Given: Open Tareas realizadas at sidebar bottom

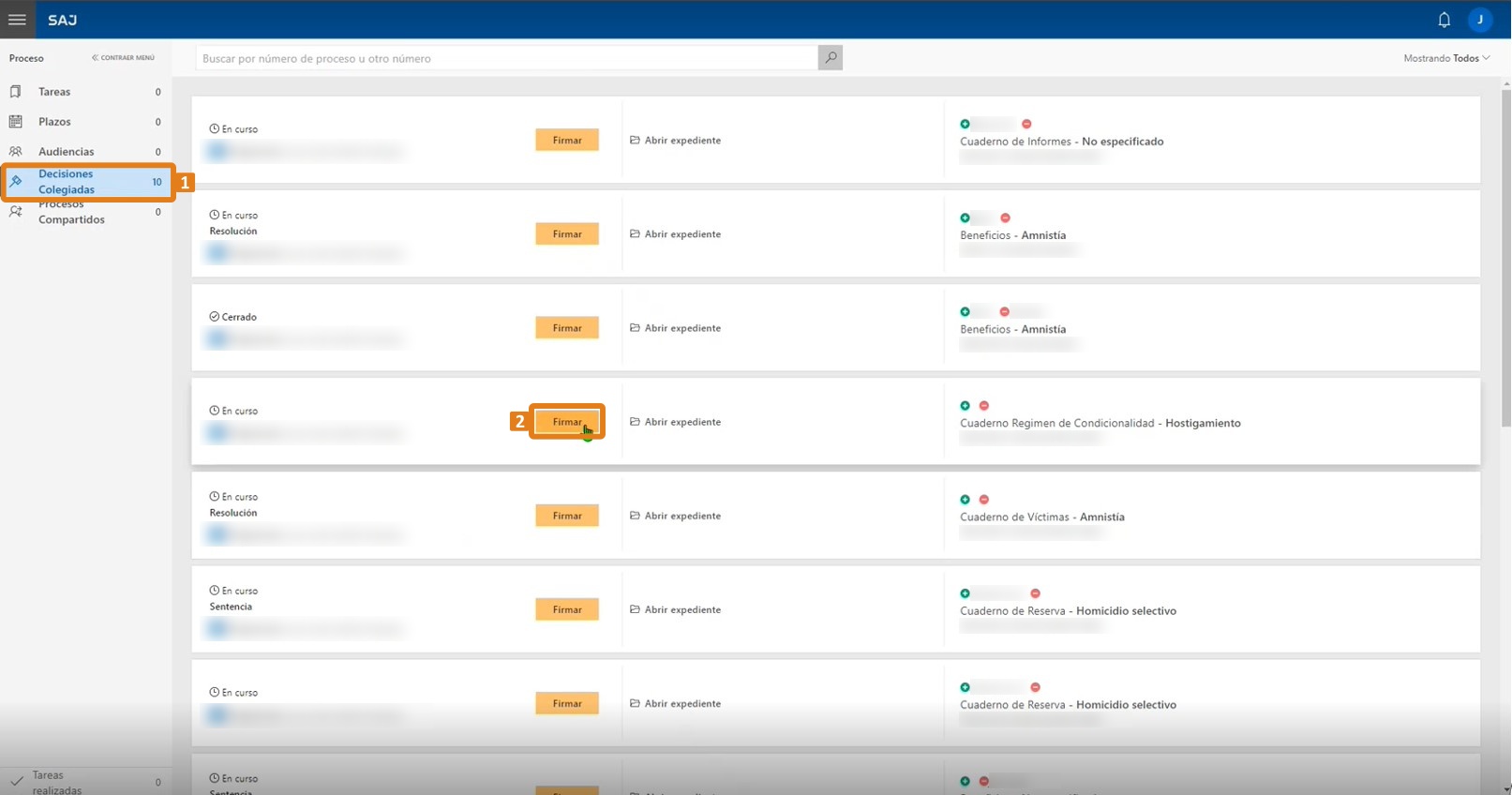Looking at the screenshot, I should point(85,782).
